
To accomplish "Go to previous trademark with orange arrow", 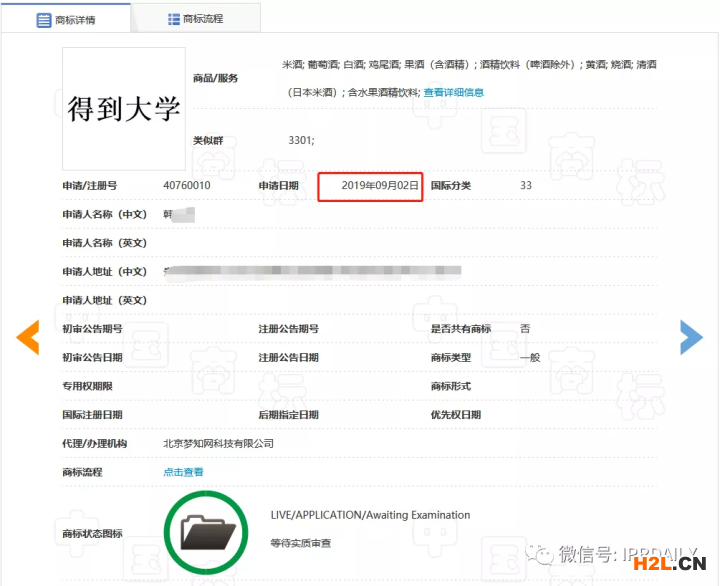I will (x=27, y=337).
